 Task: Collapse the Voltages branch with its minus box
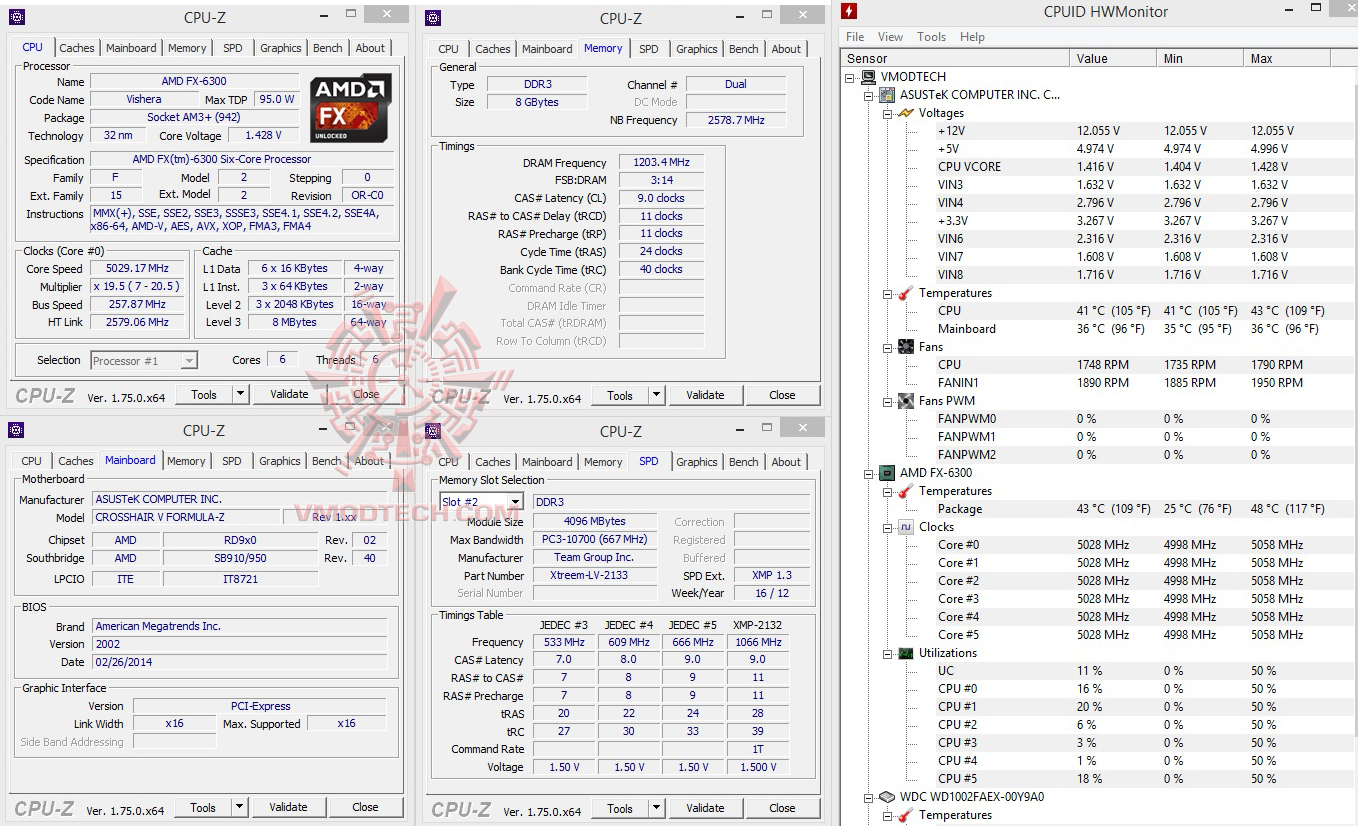pos(888,113)
